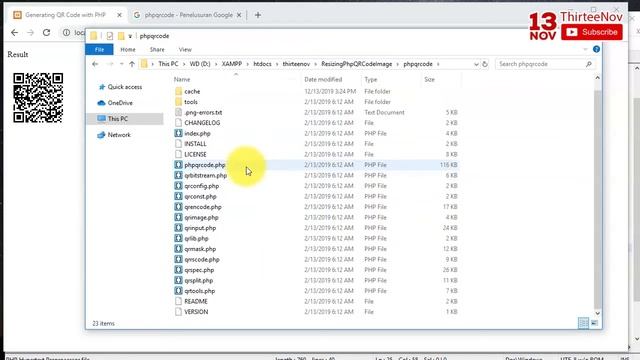
Task: Switch to large icons view layout
Action: [594, 323]
